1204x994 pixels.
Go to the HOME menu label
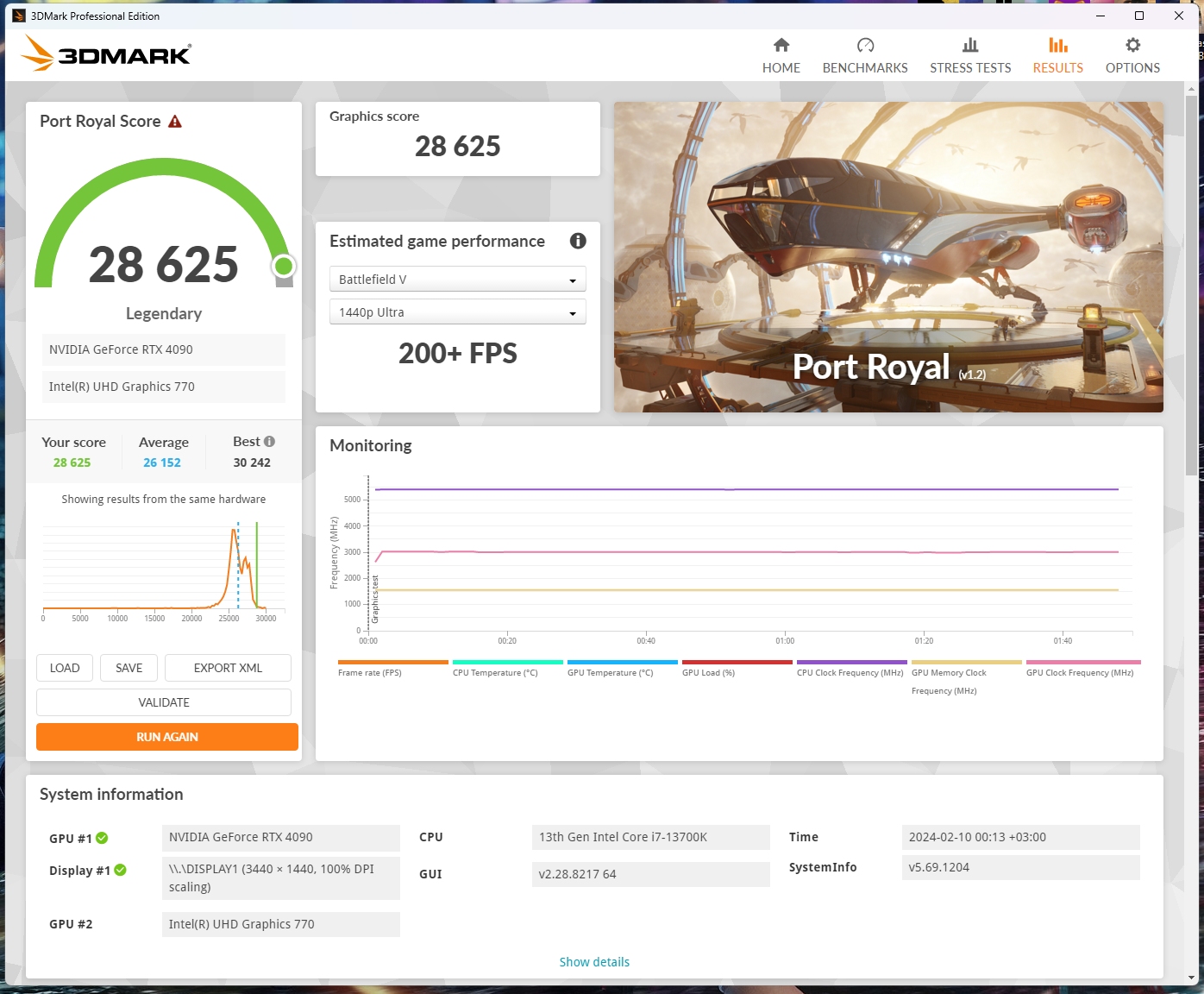pyautogui.click(x=781, y=68)
